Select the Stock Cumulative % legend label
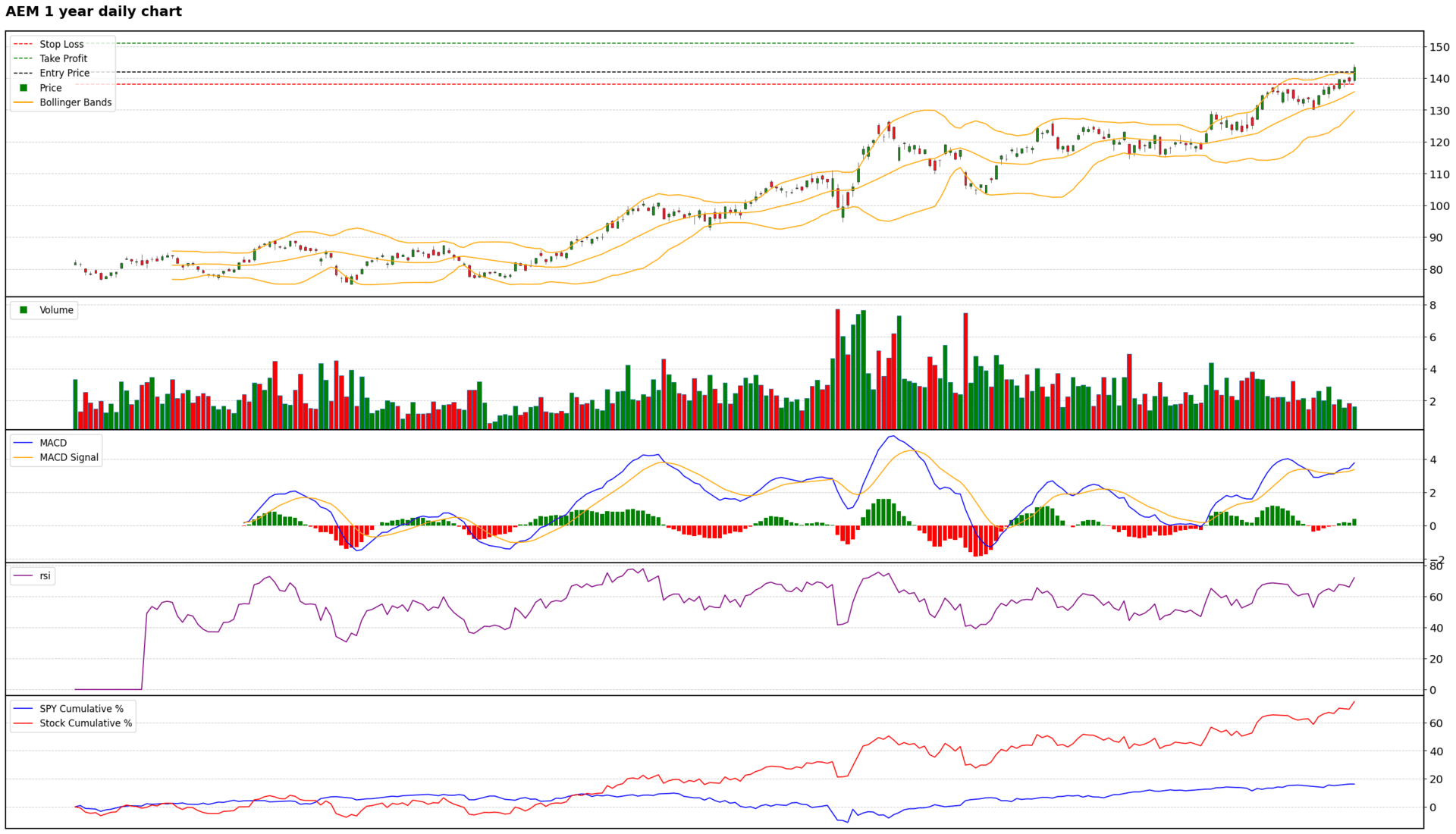Viewport: 1456px width, 834px height. click(86, 723)
